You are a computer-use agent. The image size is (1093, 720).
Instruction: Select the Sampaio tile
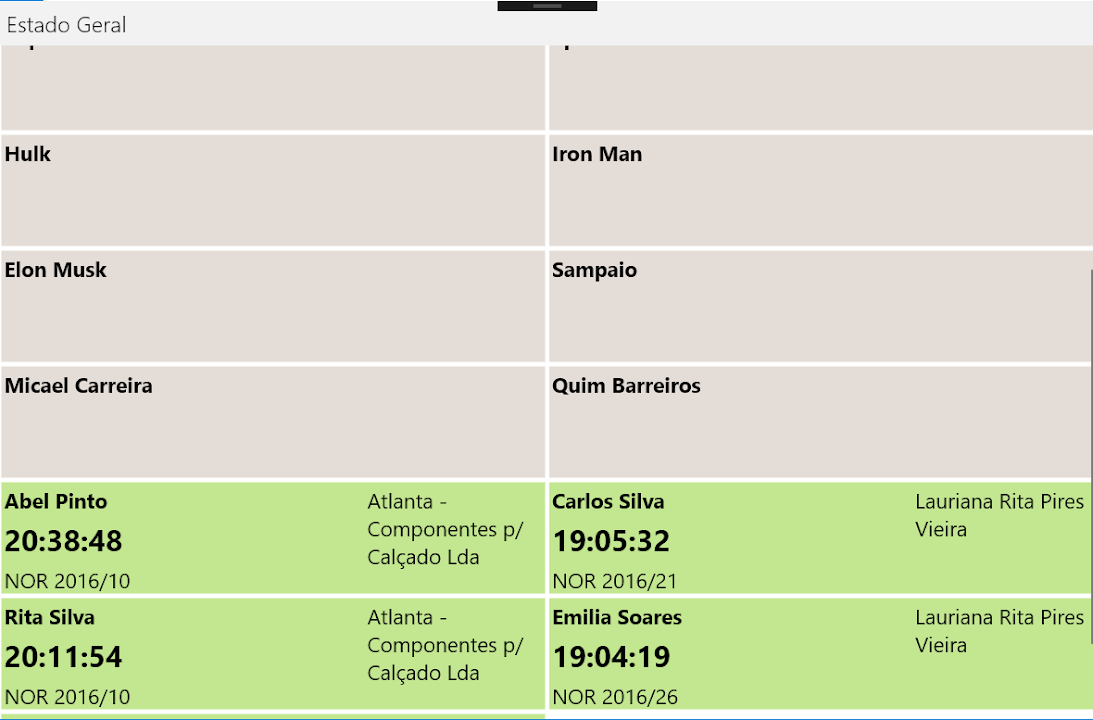coord(820,306)
